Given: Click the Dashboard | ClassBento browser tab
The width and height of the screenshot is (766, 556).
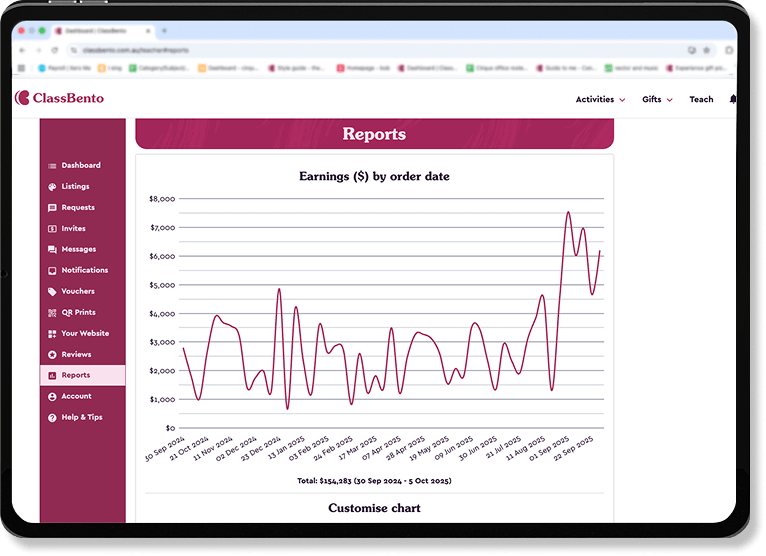Looking at the screenshot, I should 103,31.
